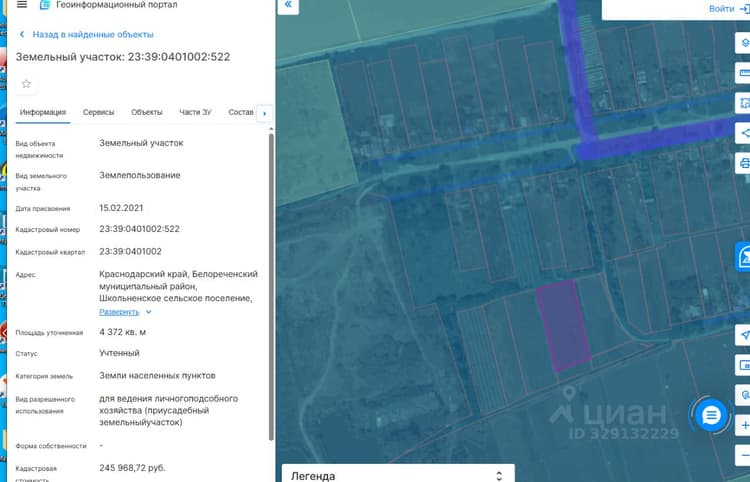The height and width of the screenshot is (482, 750).
Task: Open the map layers icon
Action: pos(744,43)
